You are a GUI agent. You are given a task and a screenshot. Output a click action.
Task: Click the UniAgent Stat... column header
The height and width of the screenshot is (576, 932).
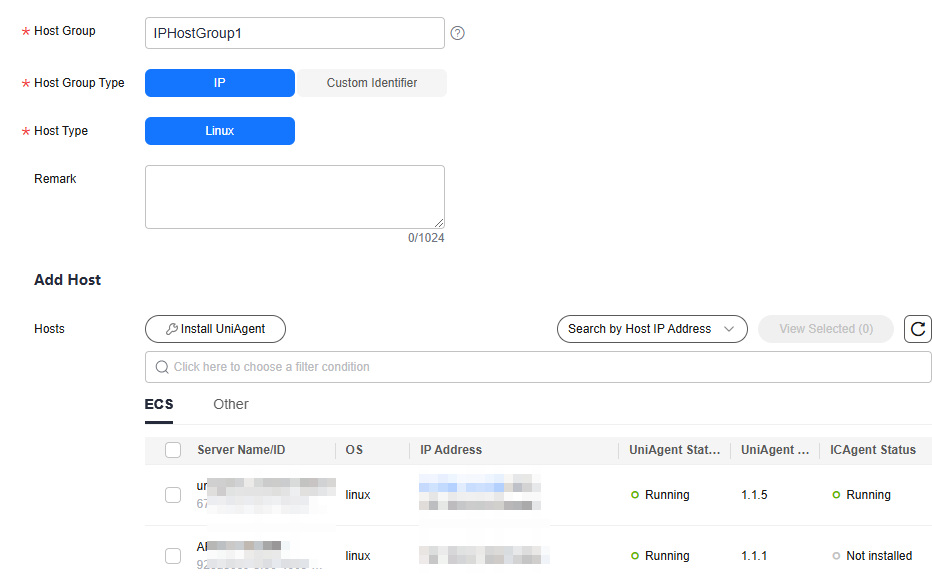(675, 450)
